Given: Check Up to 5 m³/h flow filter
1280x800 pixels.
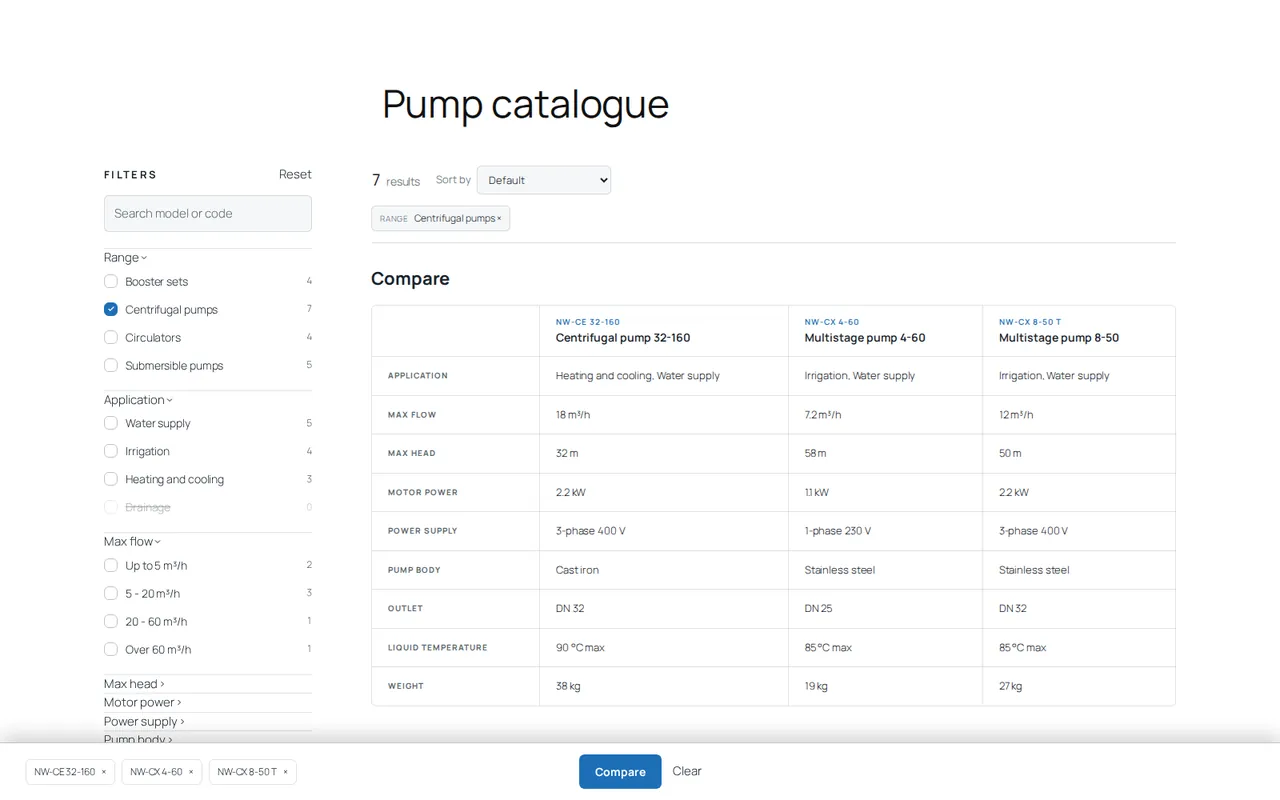Looking at the screenshot, I should [x=111, y=566].
